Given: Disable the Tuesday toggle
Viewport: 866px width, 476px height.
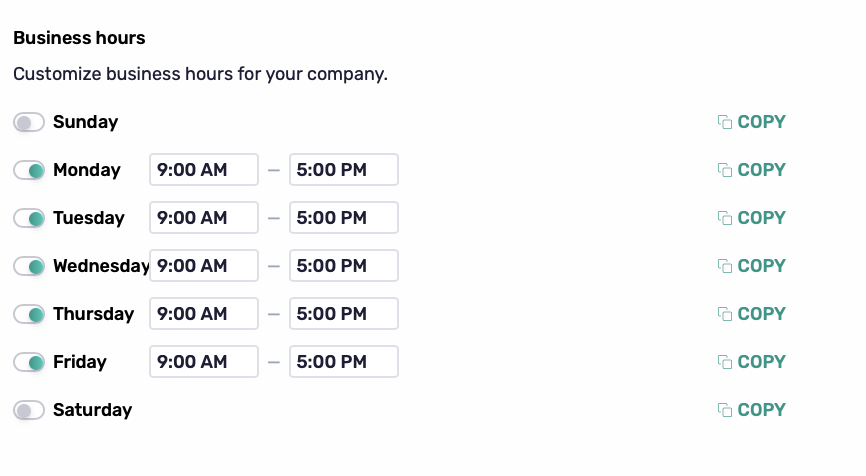Looking at the screenshot, I should pyautogui.click(x=29, y=219).
